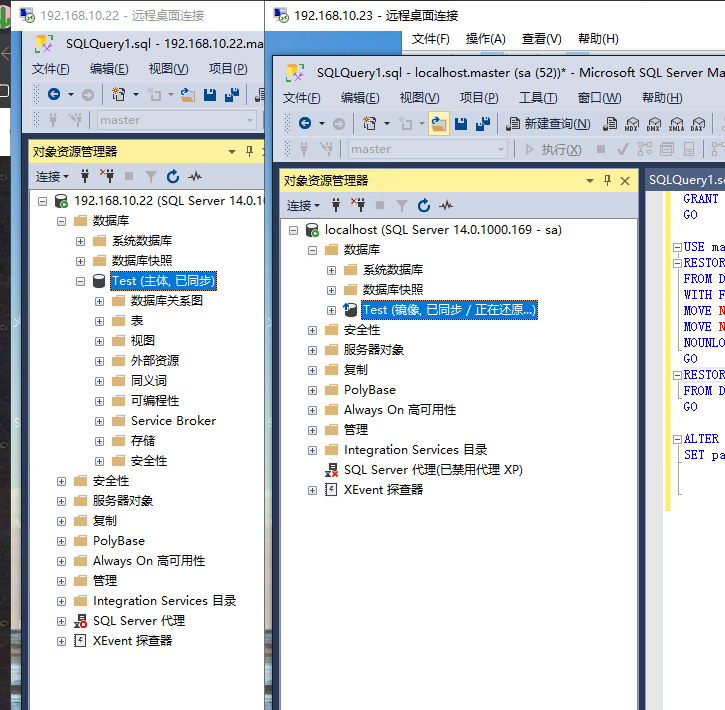Expand Service Broker folder in left tree
The width and height of the screenshot is (725, 710).
99,421
